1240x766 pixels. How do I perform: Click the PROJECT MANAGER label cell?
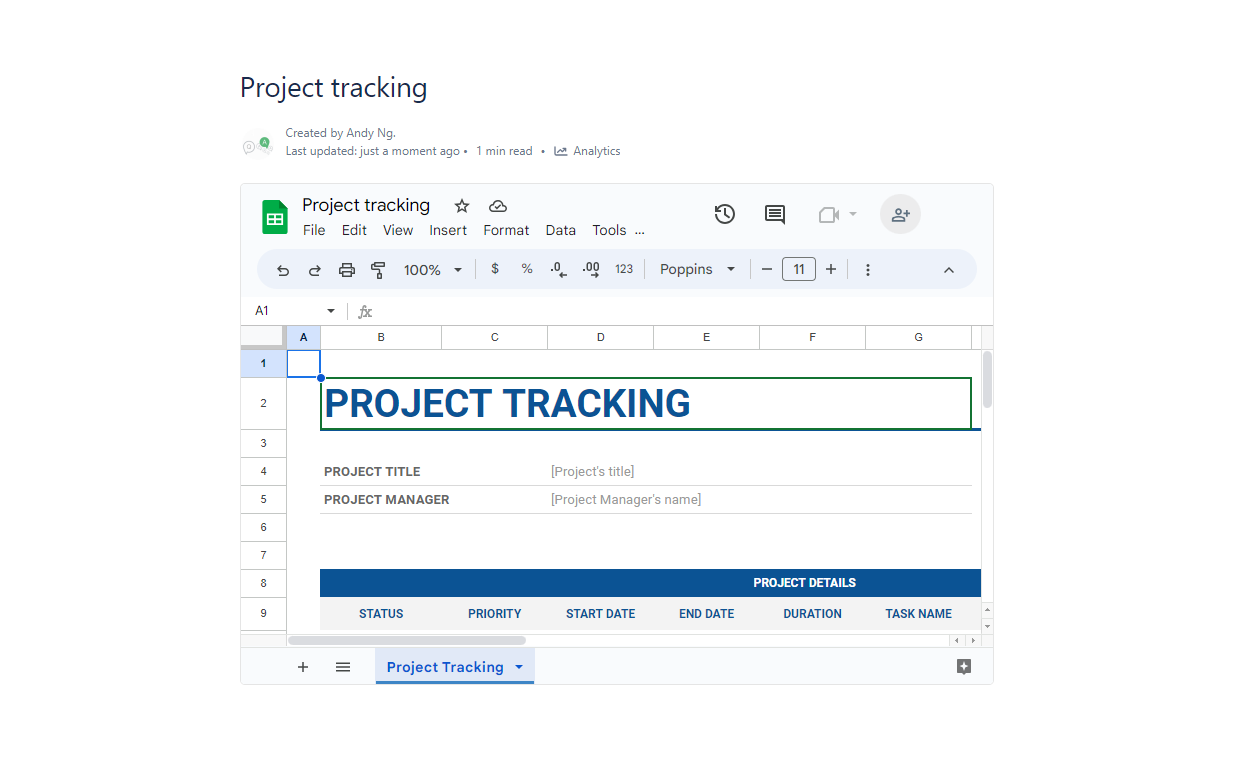[x=387, y=499]
